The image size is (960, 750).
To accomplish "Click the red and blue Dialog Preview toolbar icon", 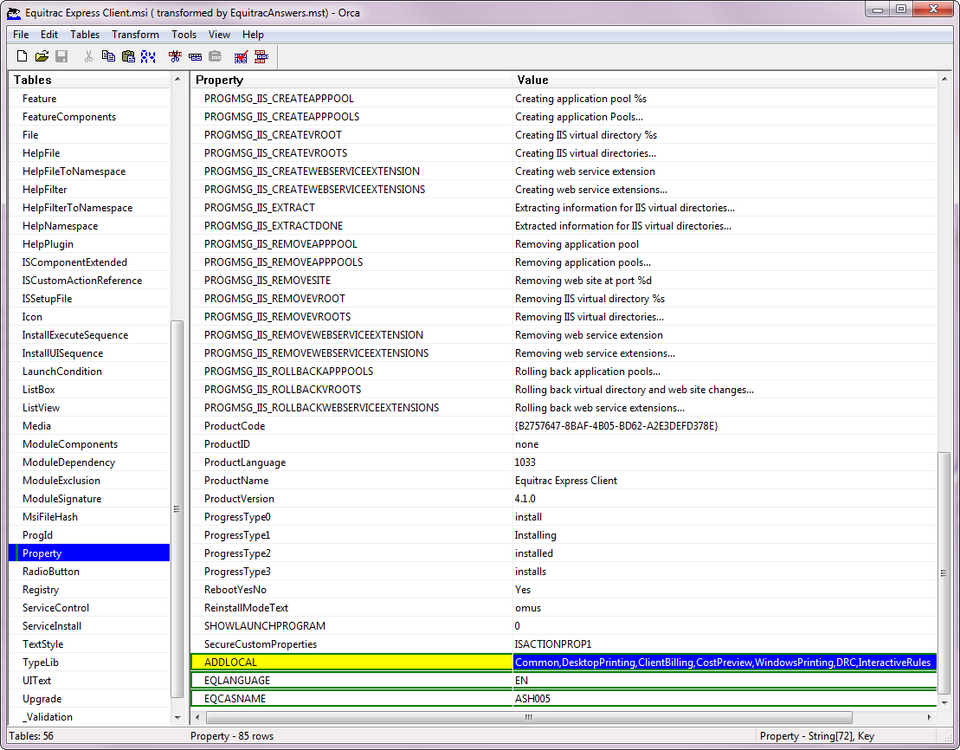I will (261, 57).
